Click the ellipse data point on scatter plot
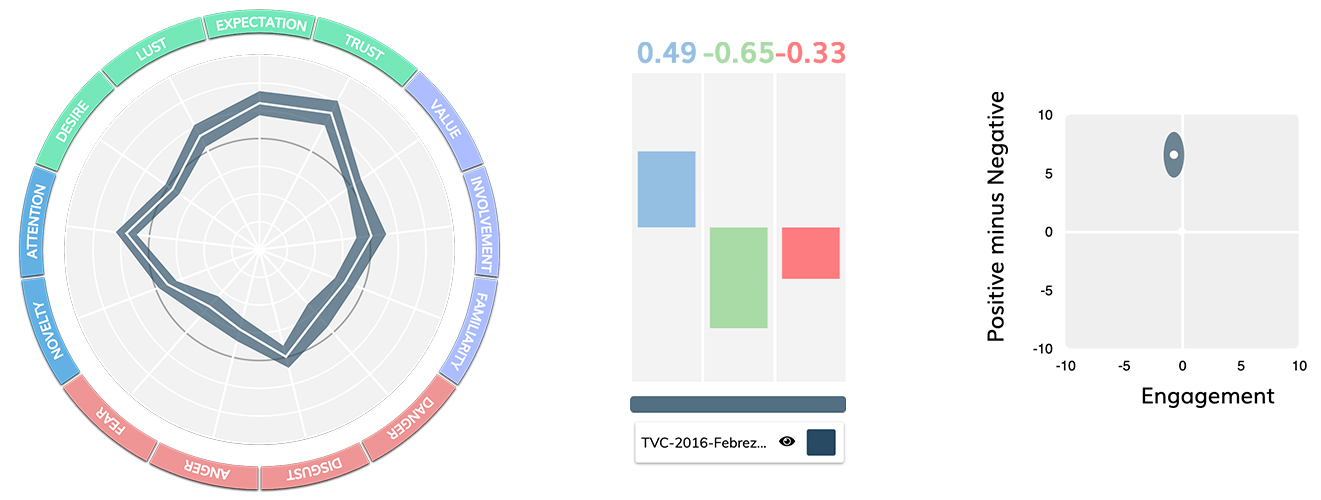This screenshot has width=1321, height=500. 1175,155
